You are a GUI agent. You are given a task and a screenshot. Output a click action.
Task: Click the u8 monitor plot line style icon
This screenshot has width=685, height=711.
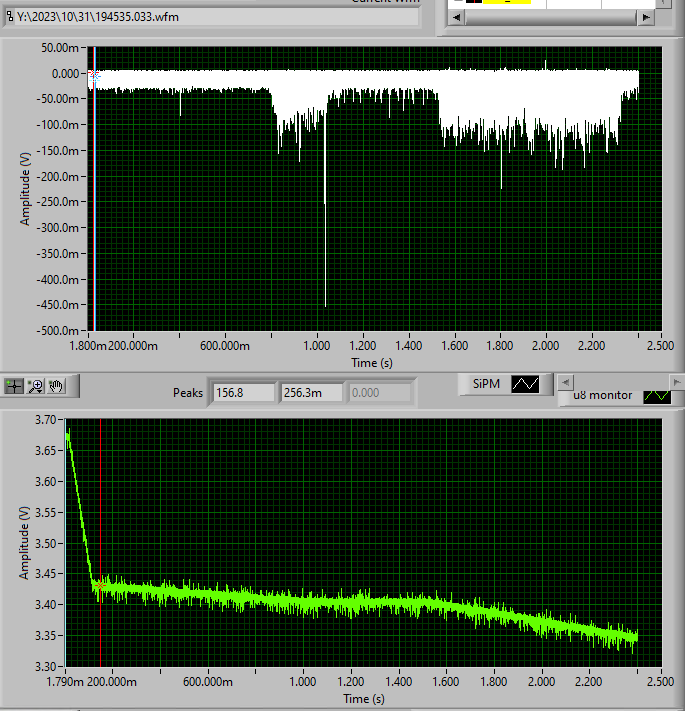pyautogui.click(x=657, y=396)
